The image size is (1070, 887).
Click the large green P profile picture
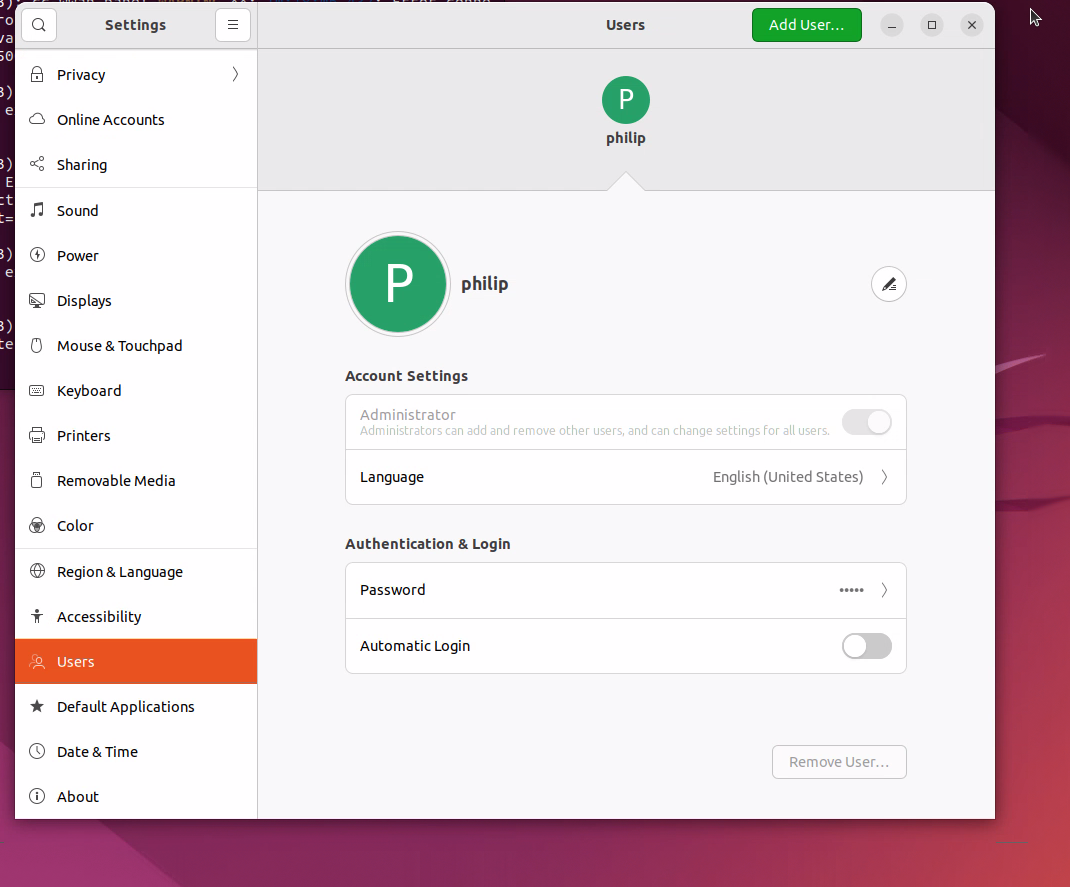[398, 284]
